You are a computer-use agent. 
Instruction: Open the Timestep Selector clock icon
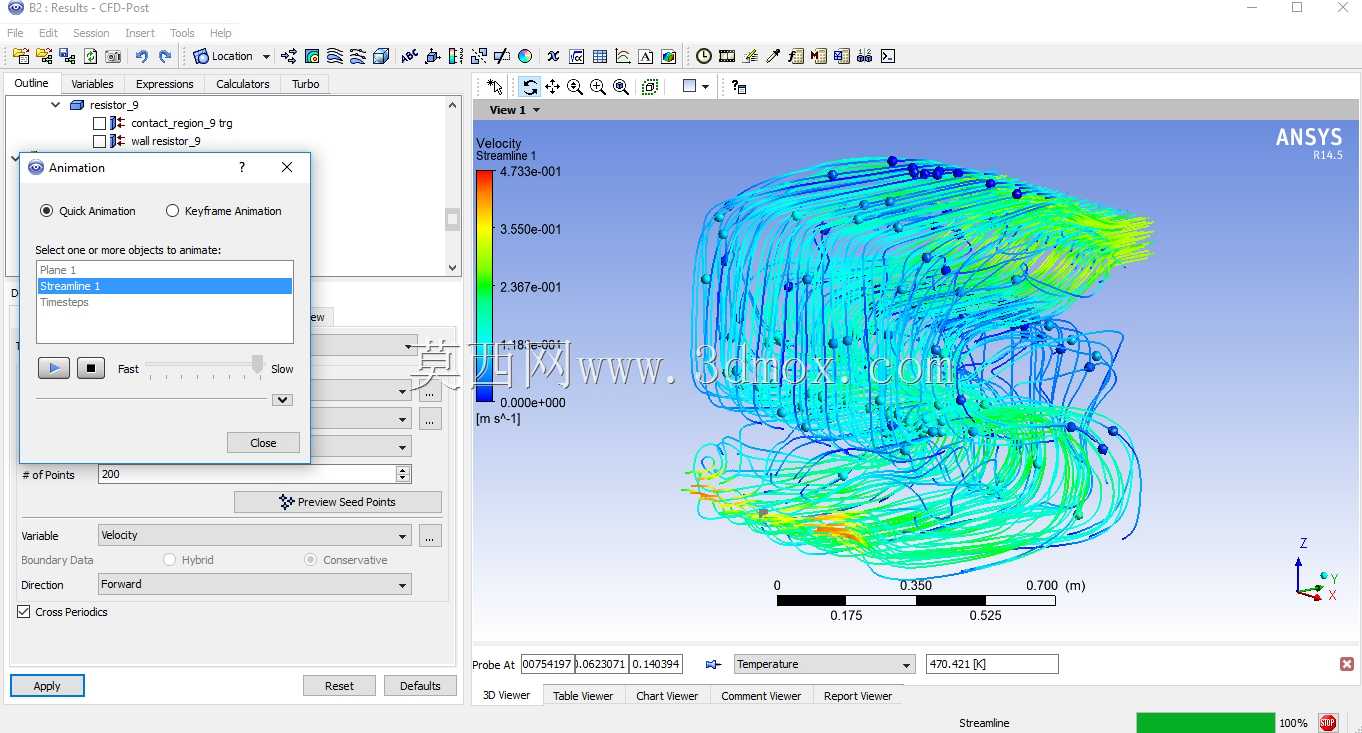pyautogui.click(x=704, y=56)
